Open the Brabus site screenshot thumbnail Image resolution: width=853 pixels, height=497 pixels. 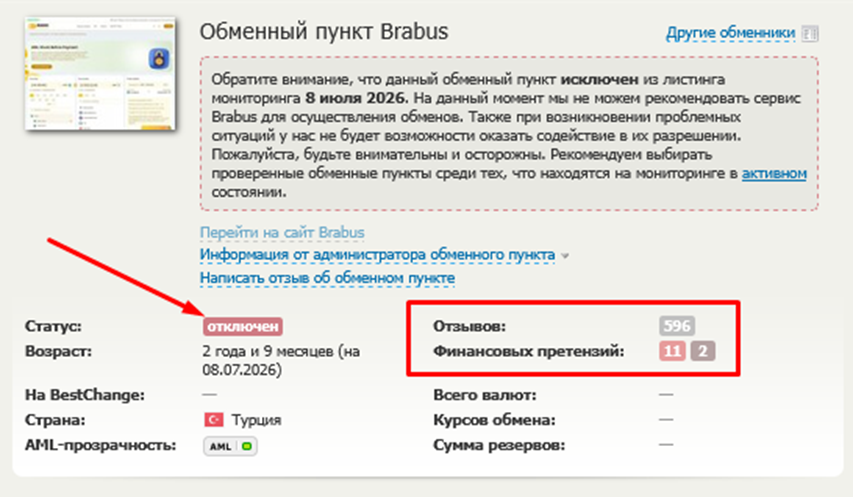(101, 73)
